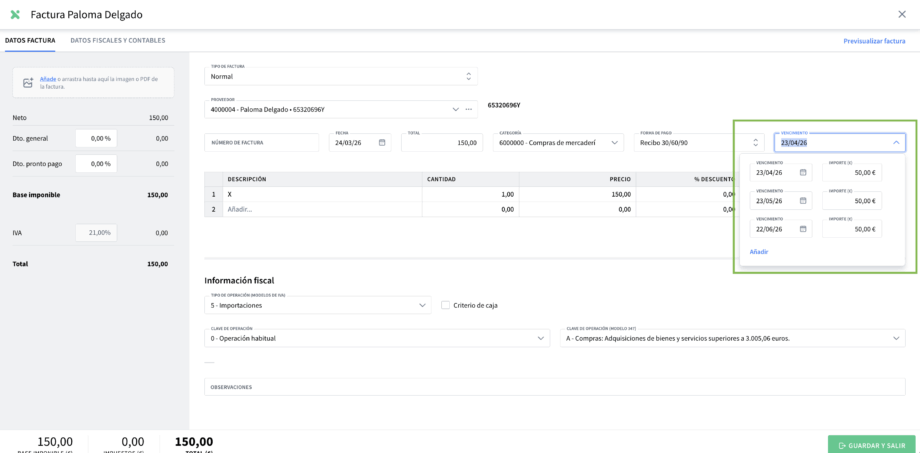
Task: Click the Número de factura field
Action: coord(263,143)
